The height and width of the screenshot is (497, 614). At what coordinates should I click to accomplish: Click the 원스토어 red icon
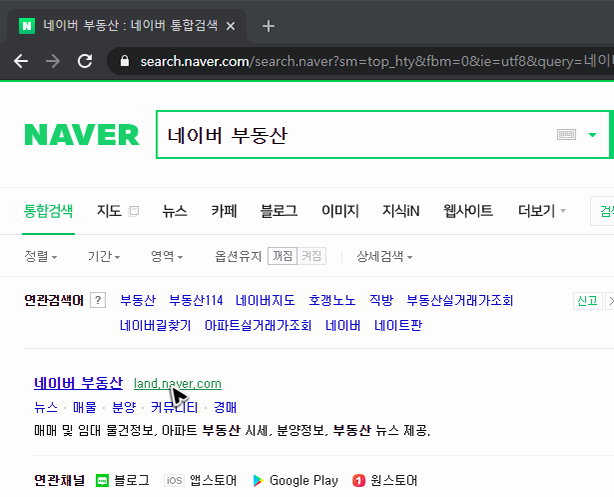(x=359, y=481)
